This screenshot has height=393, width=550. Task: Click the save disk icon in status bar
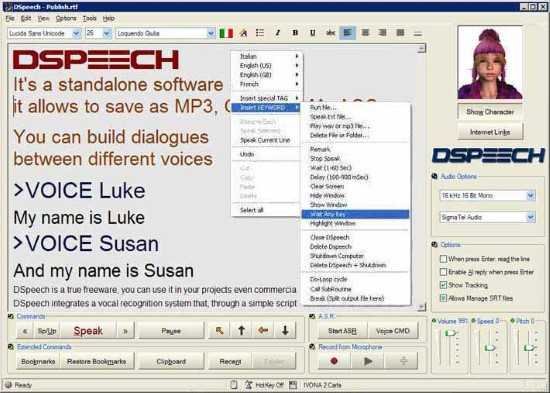pyautogui.click(x=293, y=385)
